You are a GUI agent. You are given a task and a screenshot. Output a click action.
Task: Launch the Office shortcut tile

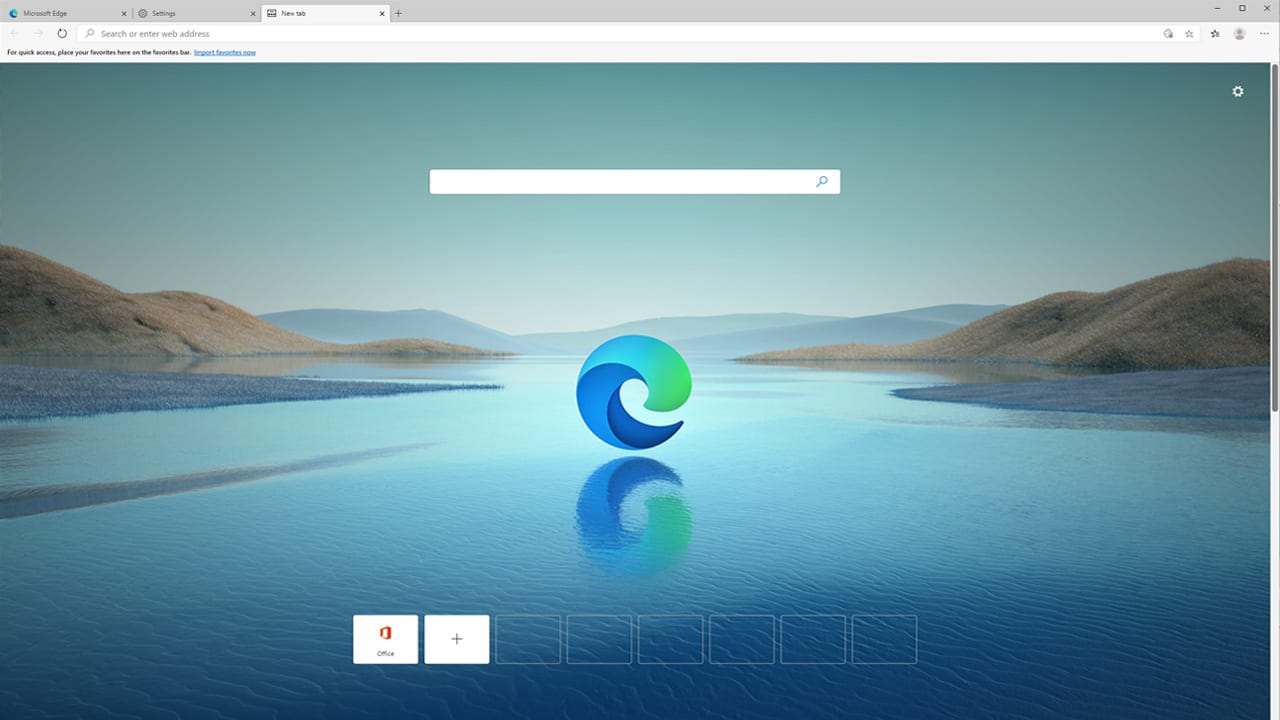pos(385,639)
